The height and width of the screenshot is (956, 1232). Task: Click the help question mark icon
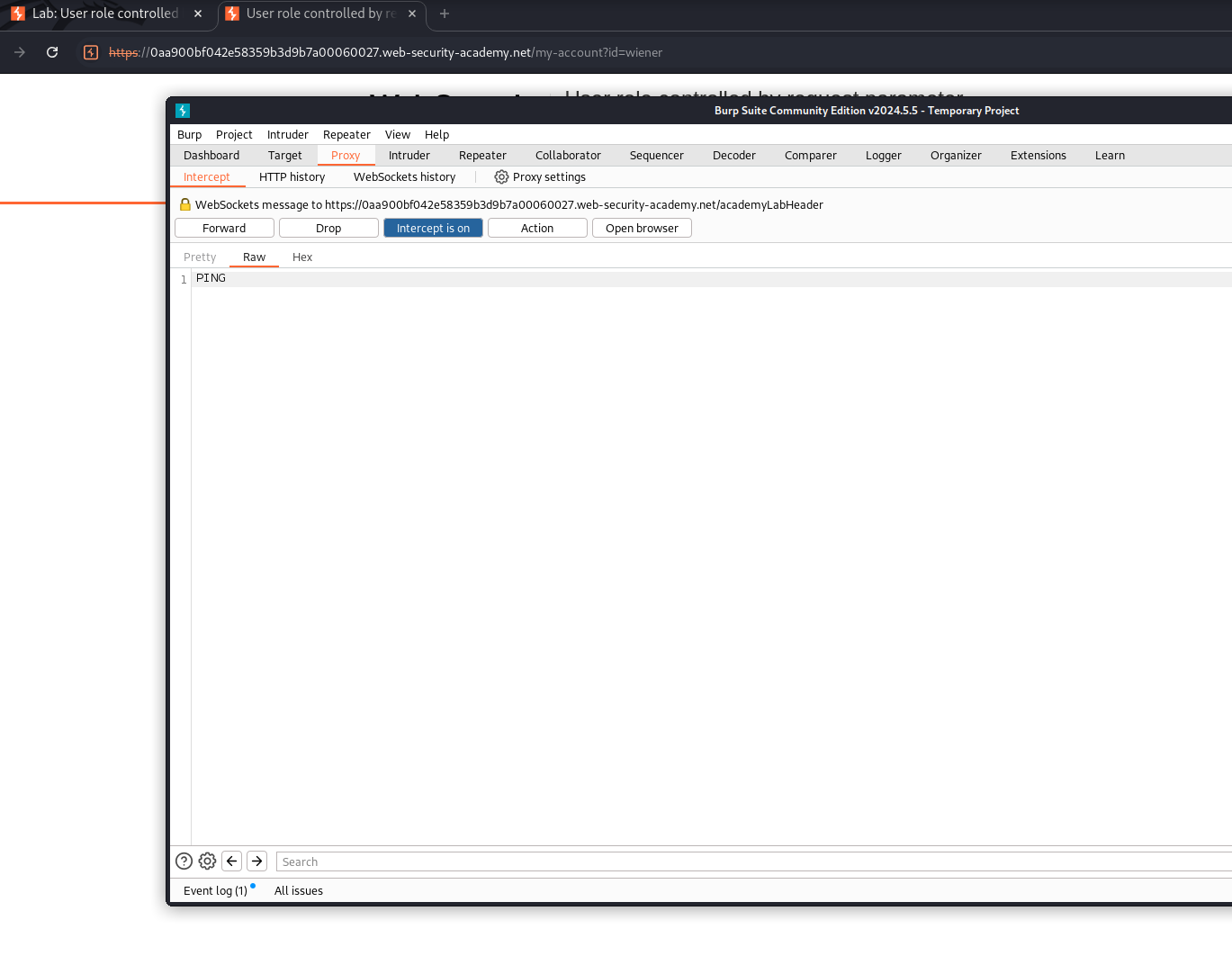pyautogui.click(x=184, y=861)
